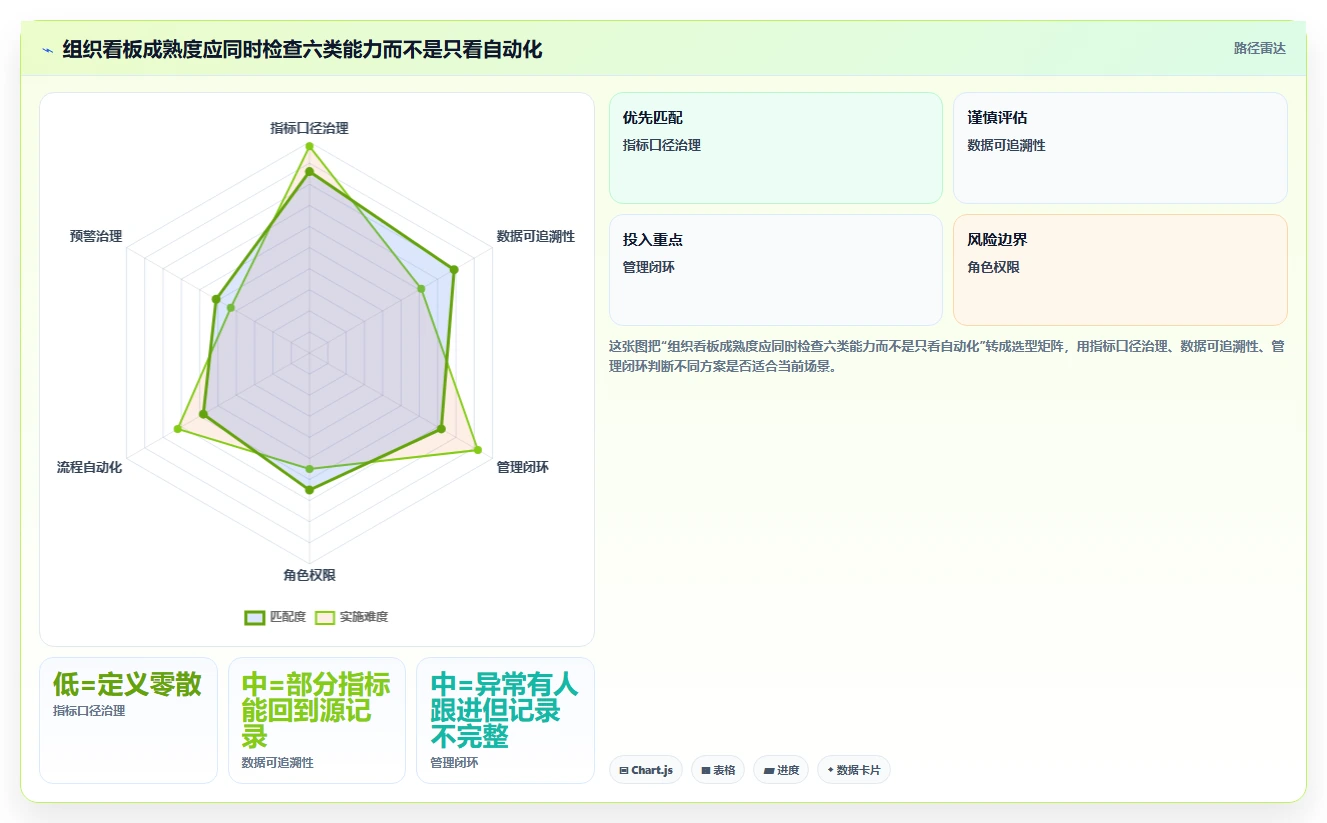1327x823 pixels.
Task: Click 匹配度 point on 角色权限 axis
Action: 309,490
